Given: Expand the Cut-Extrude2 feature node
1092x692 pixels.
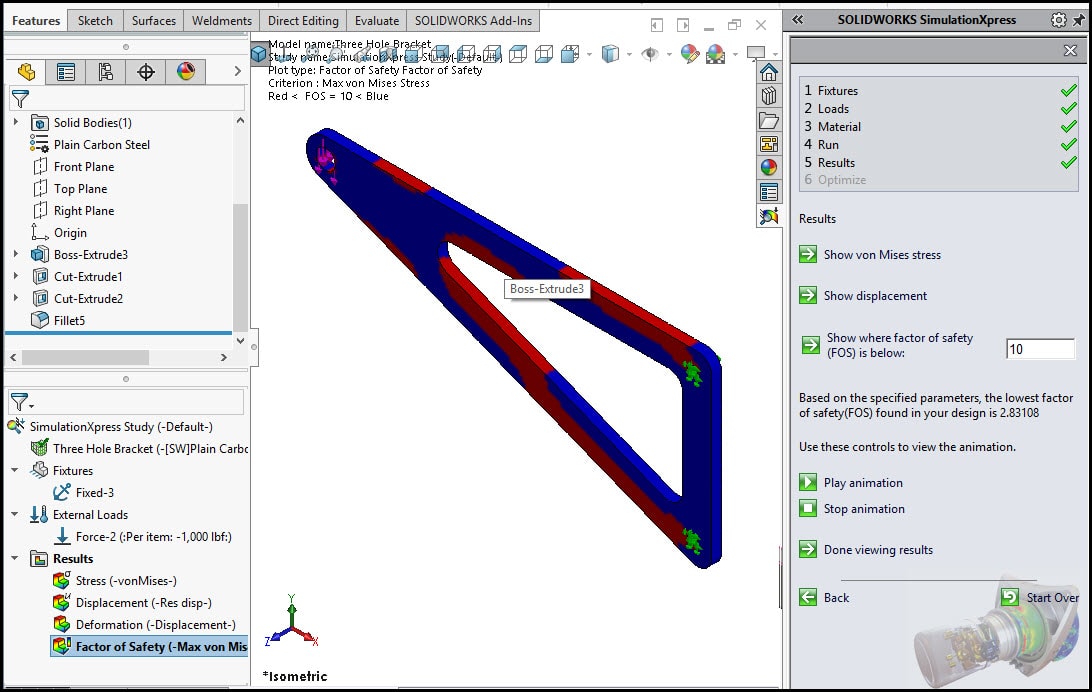Looking at the screenshot, I should [x=16, y=298].
